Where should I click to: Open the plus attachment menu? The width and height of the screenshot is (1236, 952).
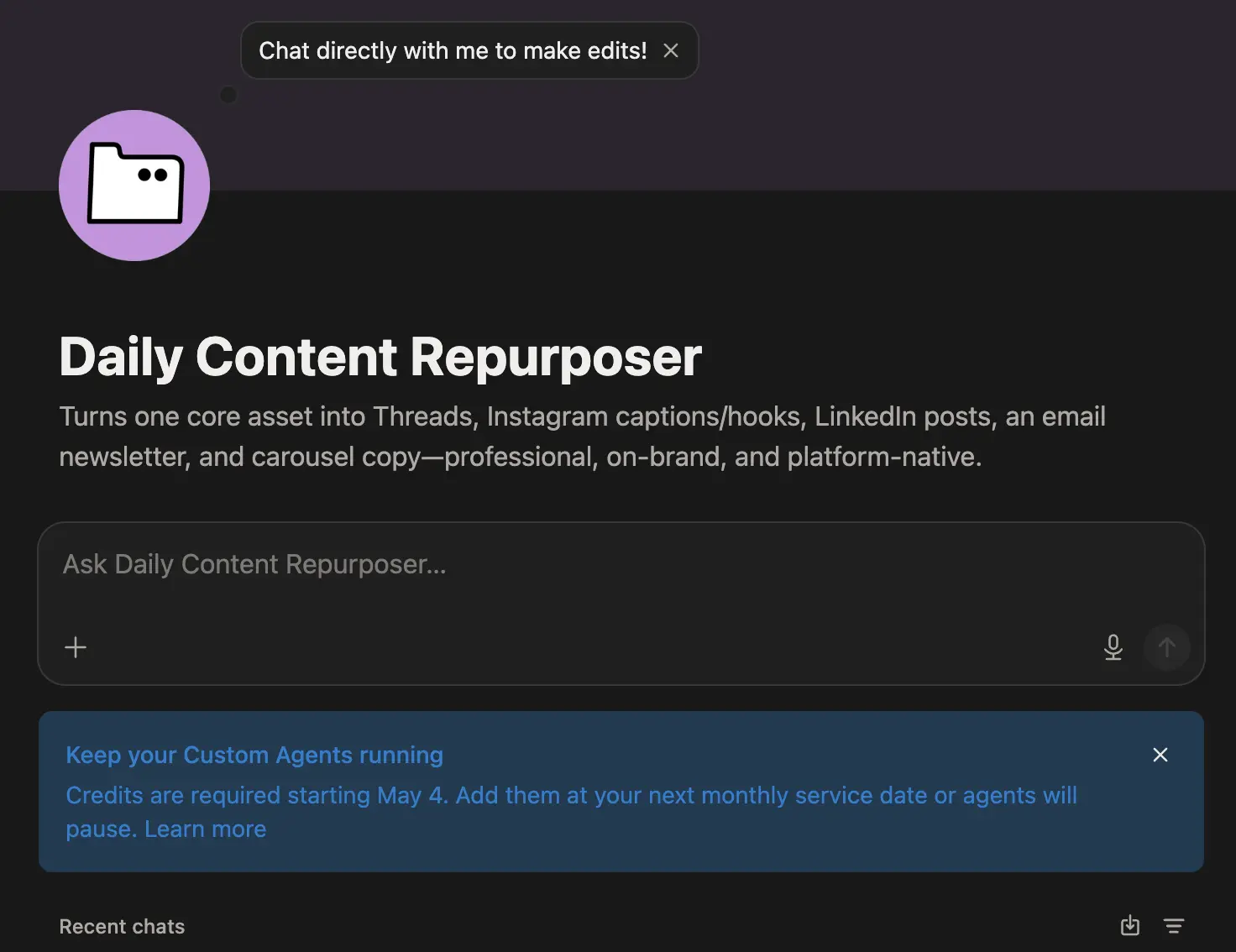pyautogui.click(x=76, y=647)
